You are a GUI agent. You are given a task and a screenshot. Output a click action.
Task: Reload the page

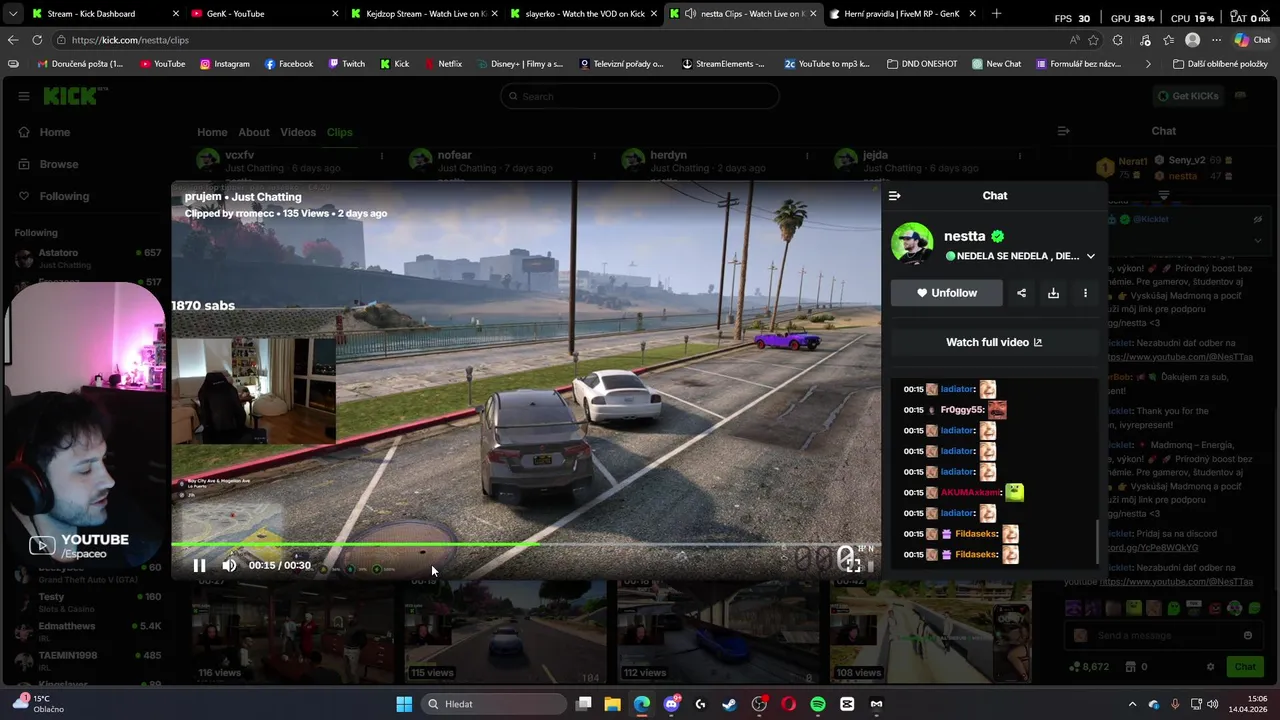[x=37, y=40]
